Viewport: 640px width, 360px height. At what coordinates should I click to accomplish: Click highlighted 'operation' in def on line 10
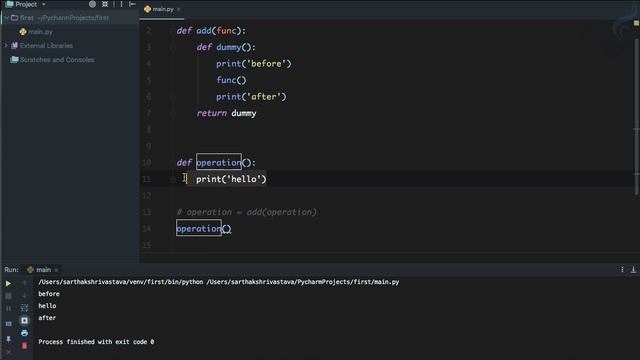pyautogui.click(x=219, y=162)
